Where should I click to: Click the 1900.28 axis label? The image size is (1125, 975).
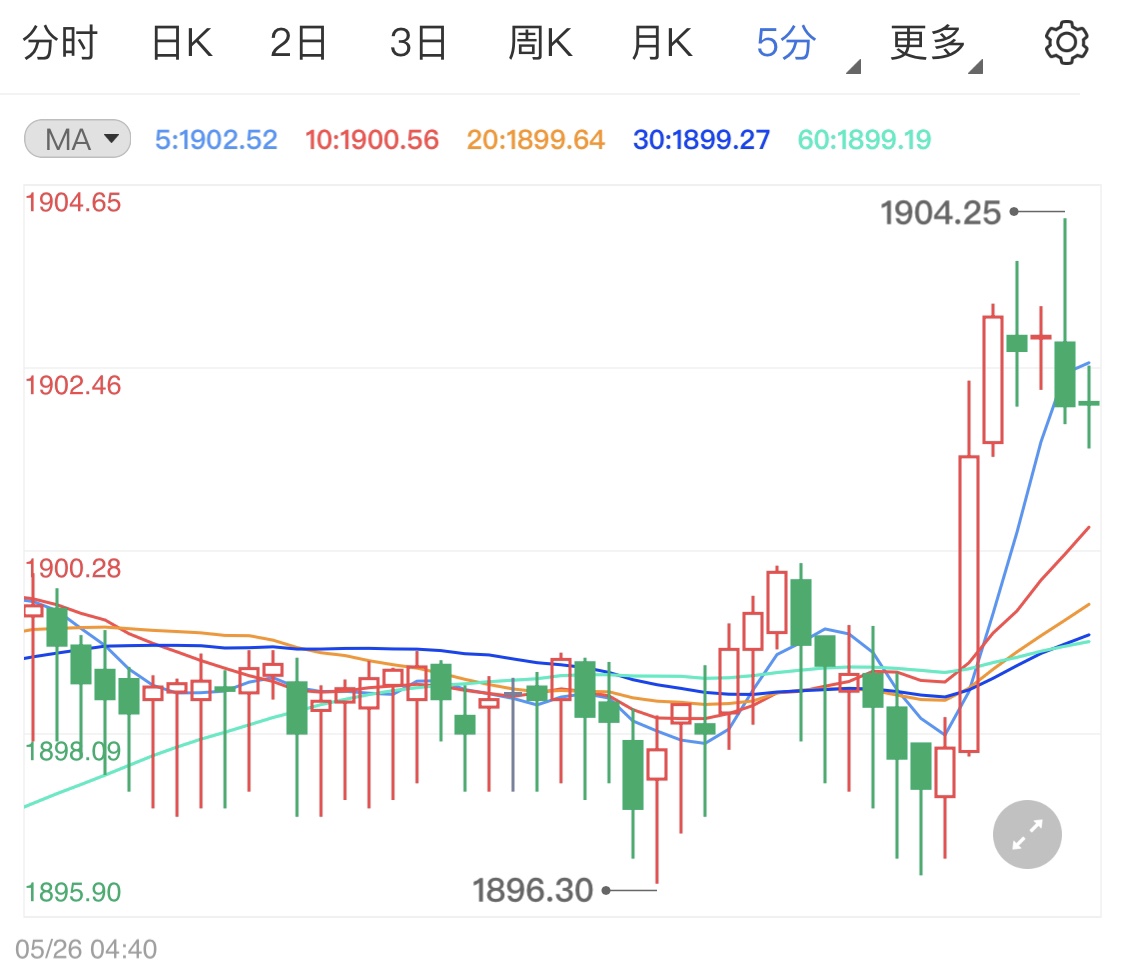click(x=73, y=569)
